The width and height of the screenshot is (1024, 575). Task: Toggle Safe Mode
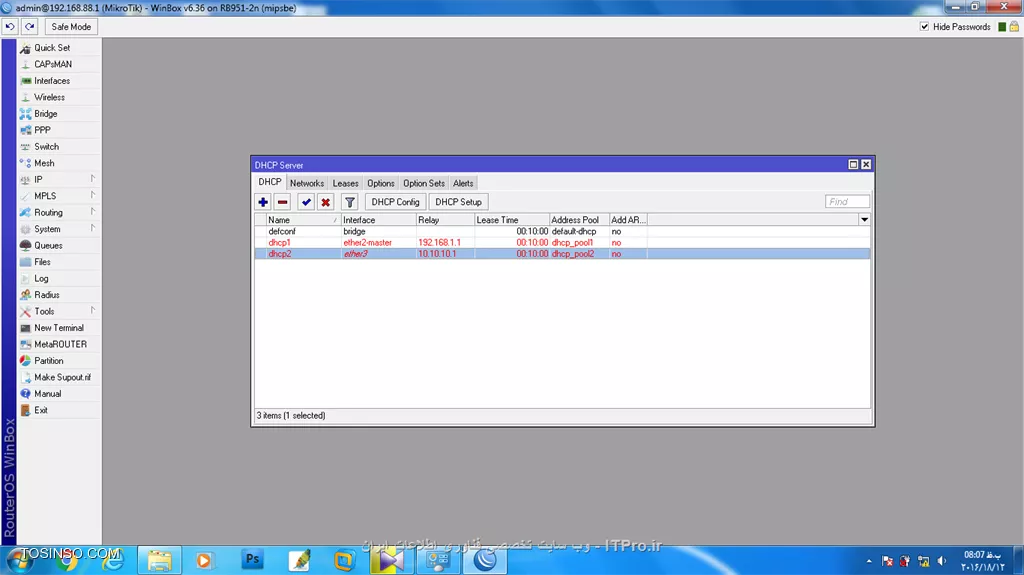[x=71, y=27]
